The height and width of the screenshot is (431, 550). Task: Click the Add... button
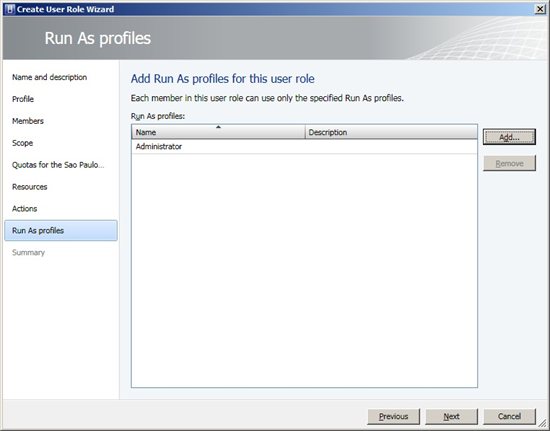(x=509, y=137)
